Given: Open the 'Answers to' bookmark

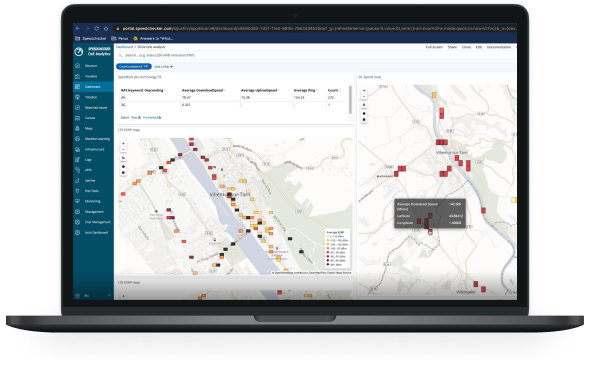Looking at the screenshot, I should pyautogui.click(x=153, y=38).
